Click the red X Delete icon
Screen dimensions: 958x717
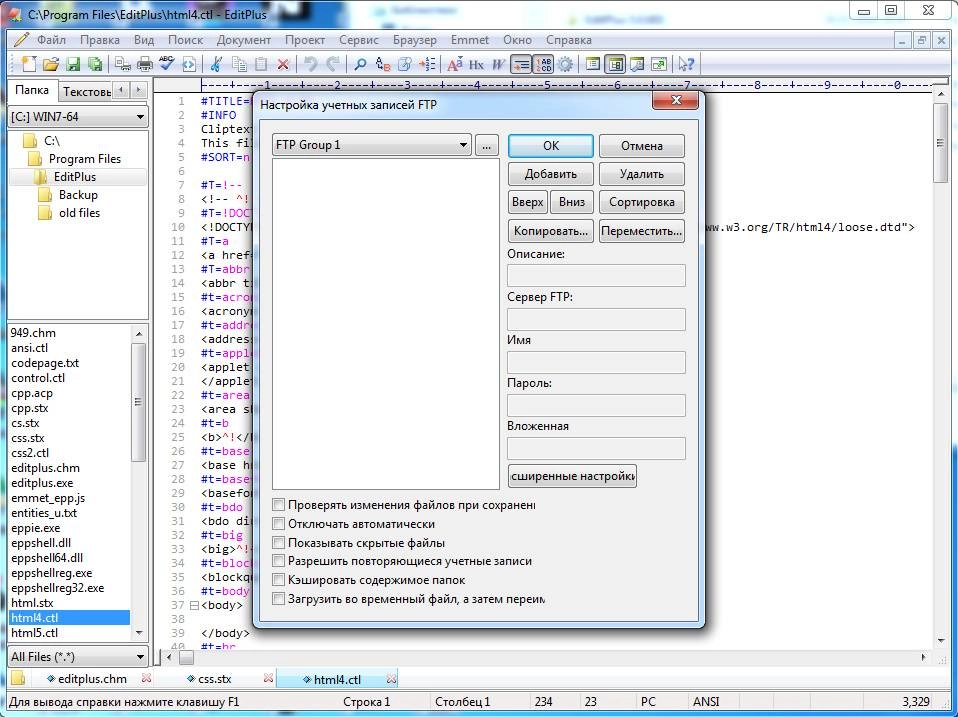point(283,64)
